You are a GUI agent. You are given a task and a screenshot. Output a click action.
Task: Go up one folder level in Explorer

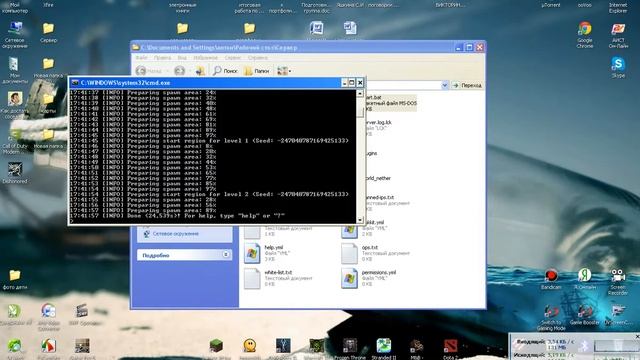200,71
